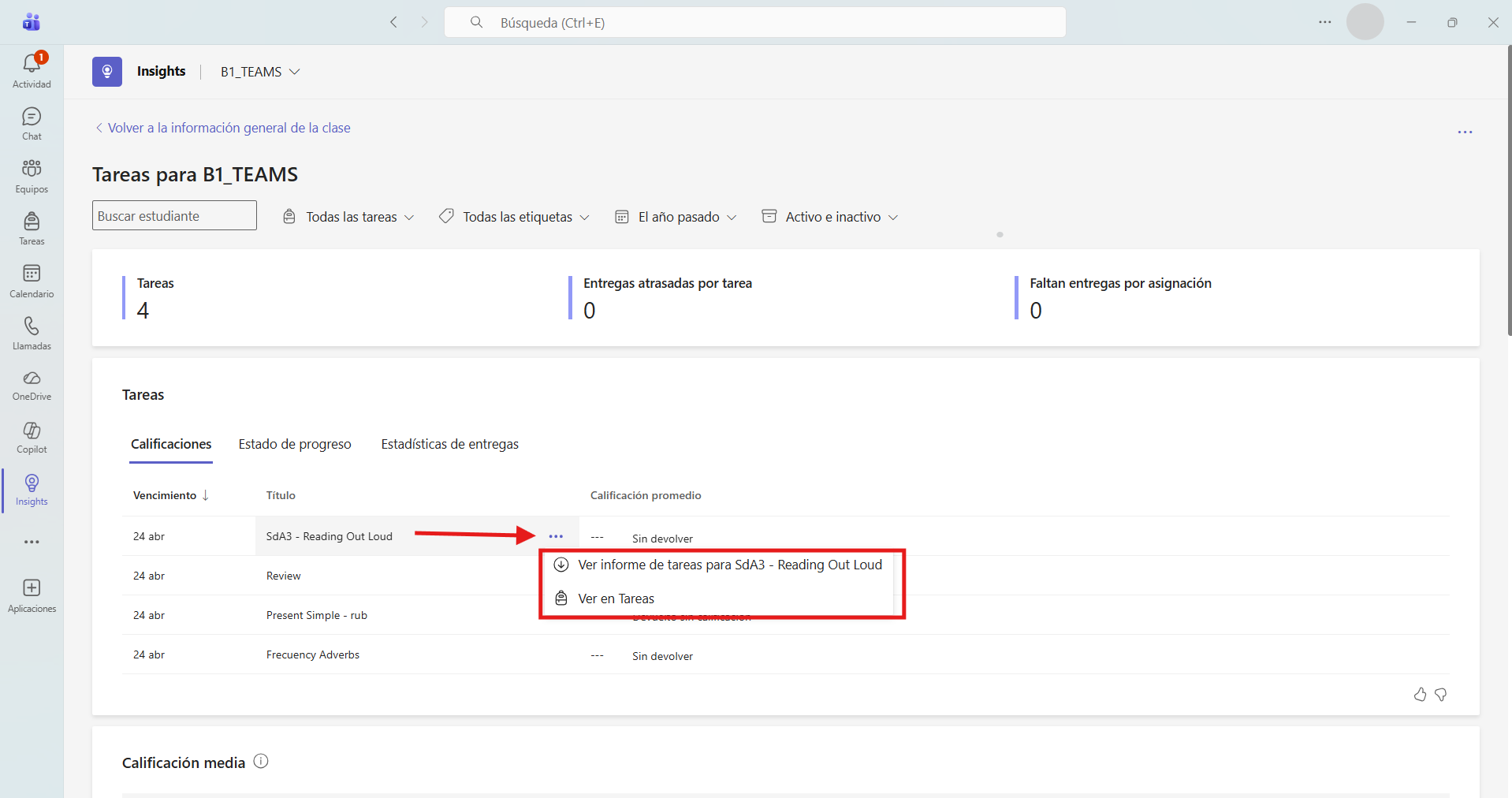Switch to Calificaciones tab
Screen dimensions: 1512x798
click(x=171, y=444)
